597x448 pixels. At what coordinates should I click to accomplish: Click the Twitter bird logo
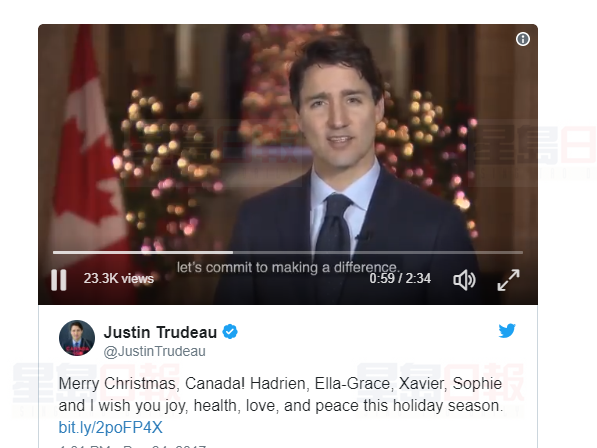[507, 330]
